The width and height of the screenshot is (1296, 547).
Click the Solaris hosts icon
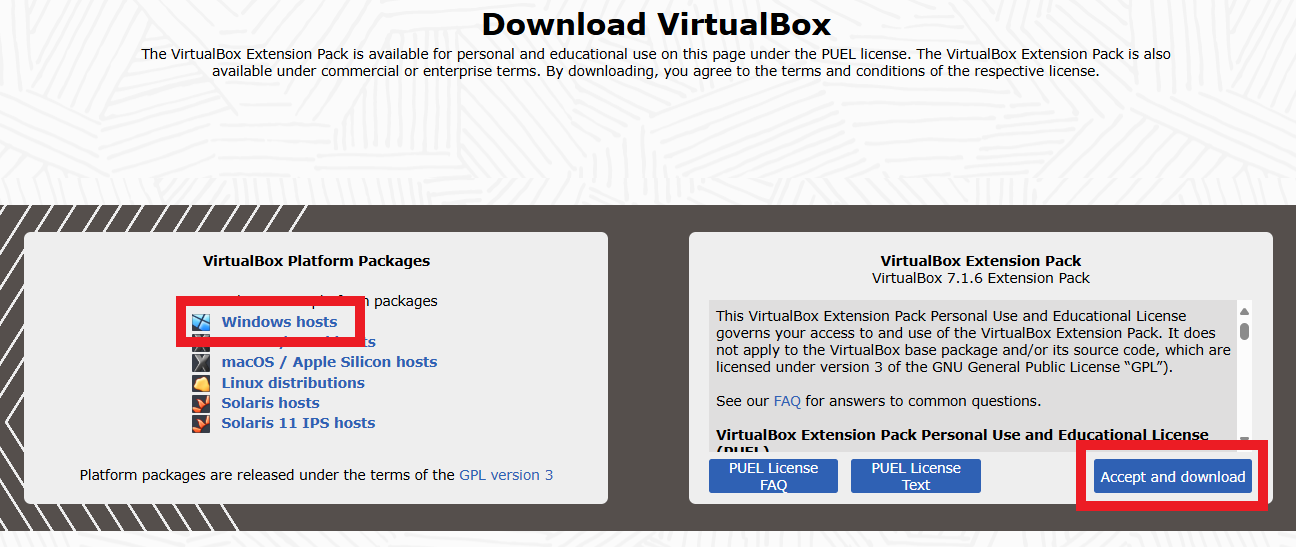202,403
